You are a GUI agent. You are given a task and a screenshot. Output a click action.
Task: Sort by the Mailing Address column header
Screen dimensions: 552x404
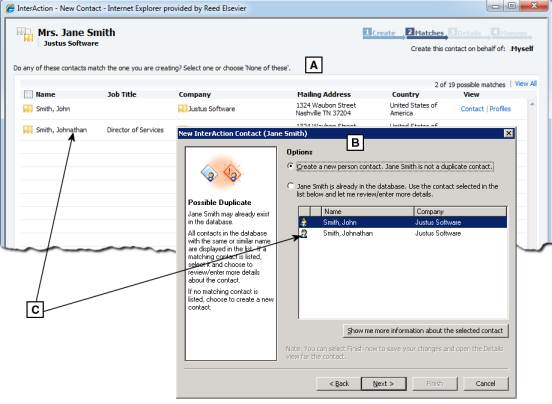pos(324,94)
